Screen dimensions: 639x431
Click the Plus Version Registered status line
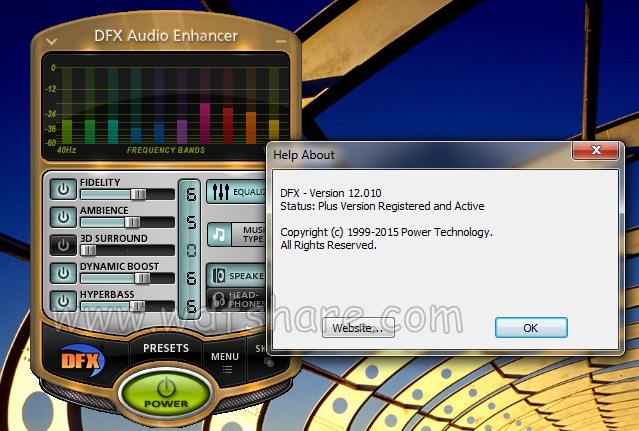[382, 206]
